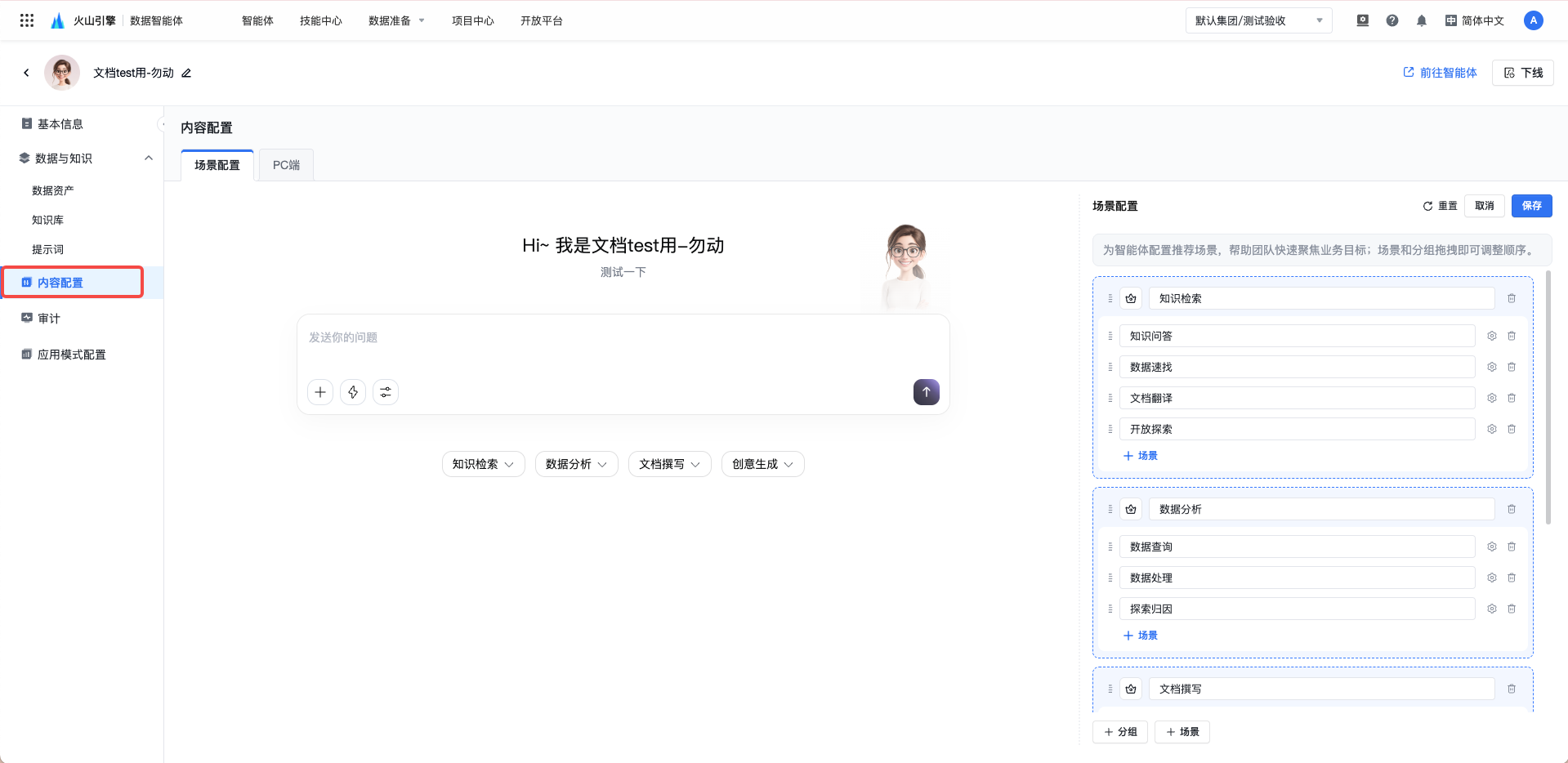Select the 场景配置 tab
Screen dimensions: 1568x763
217,165
